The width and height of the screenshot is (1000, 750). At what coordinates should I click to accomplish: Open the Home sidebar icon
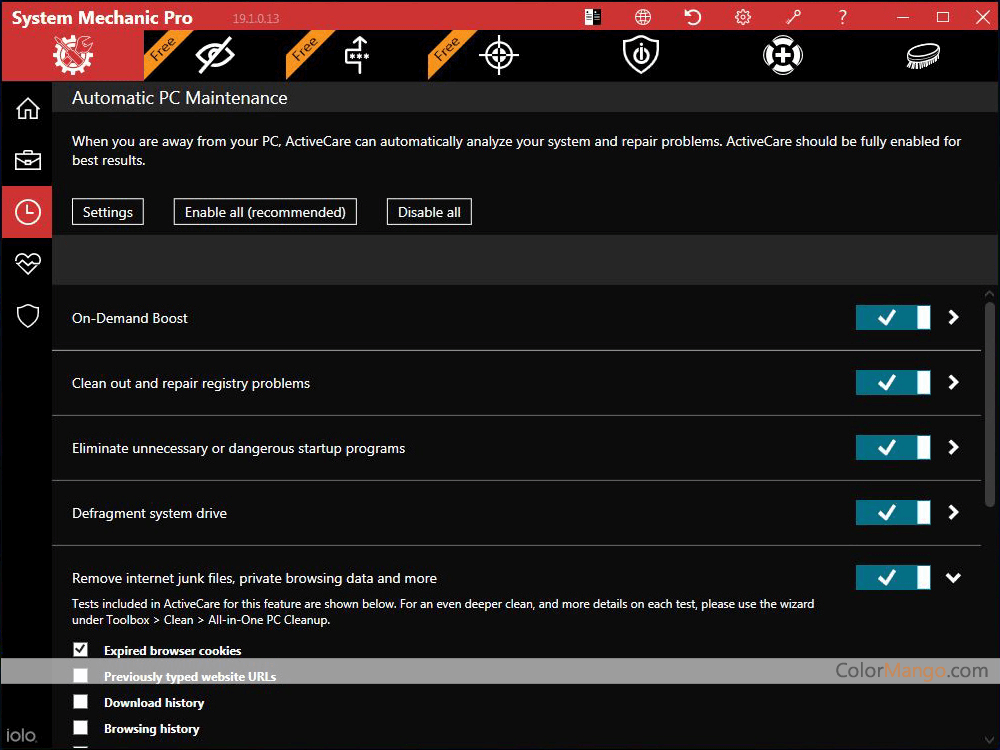[27, 109]
